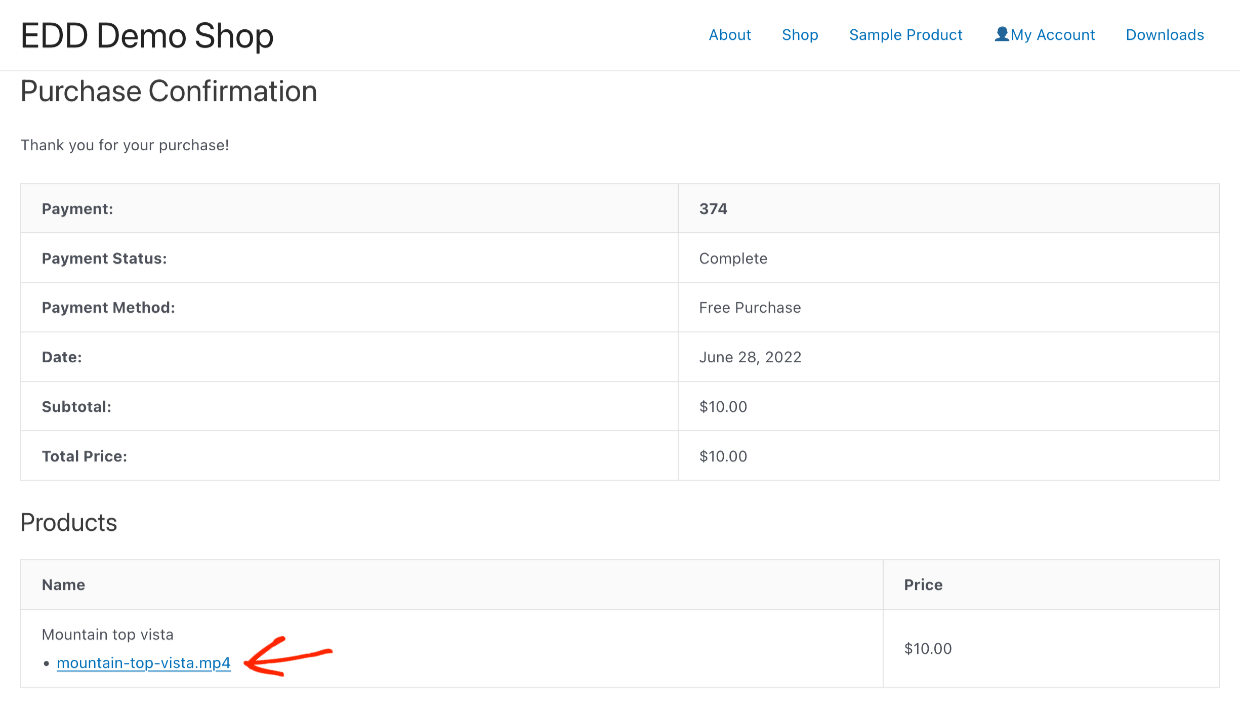The width and height of the screenshot is (1240, 706).
Task: Click the Purchase Confirmation heading
Action: pyautogui.click(x=168, y=91)
